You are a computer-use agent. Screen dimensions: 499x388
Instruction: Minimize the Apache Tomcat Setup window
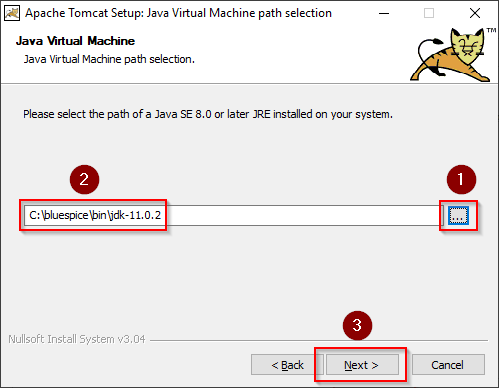pos(384,13)
